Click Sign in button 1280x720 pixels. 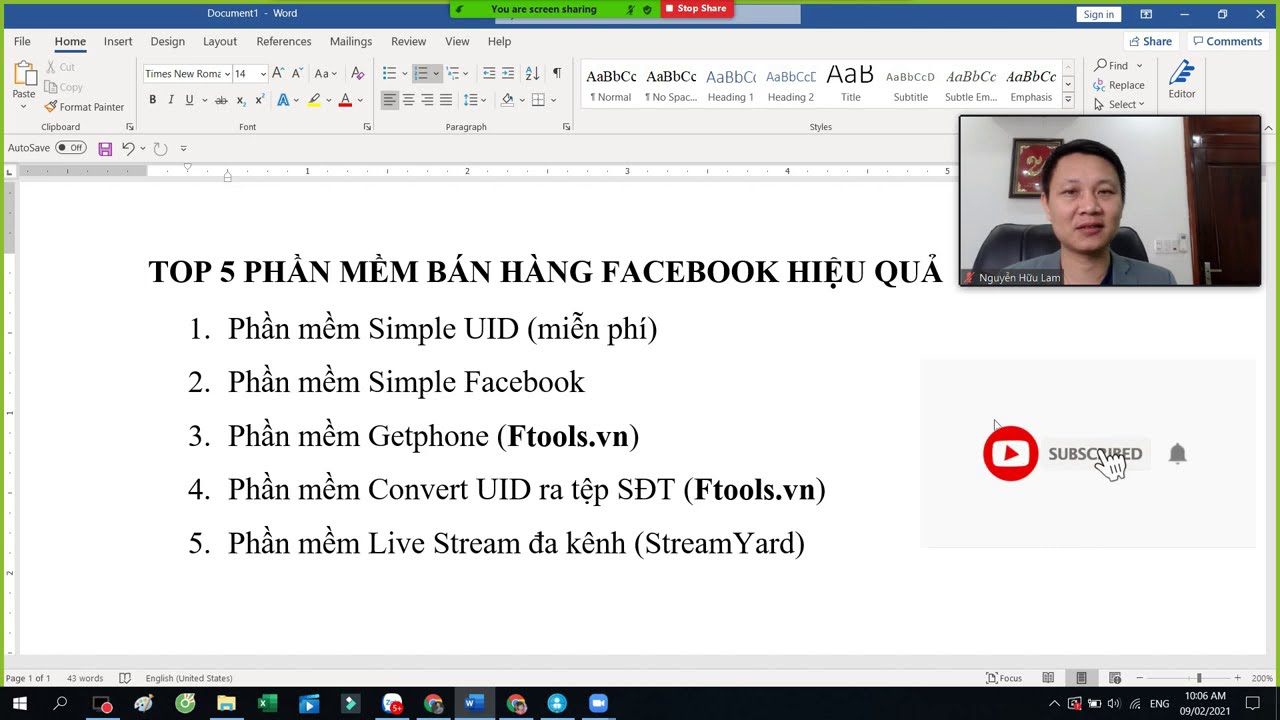click(1098, 14)
